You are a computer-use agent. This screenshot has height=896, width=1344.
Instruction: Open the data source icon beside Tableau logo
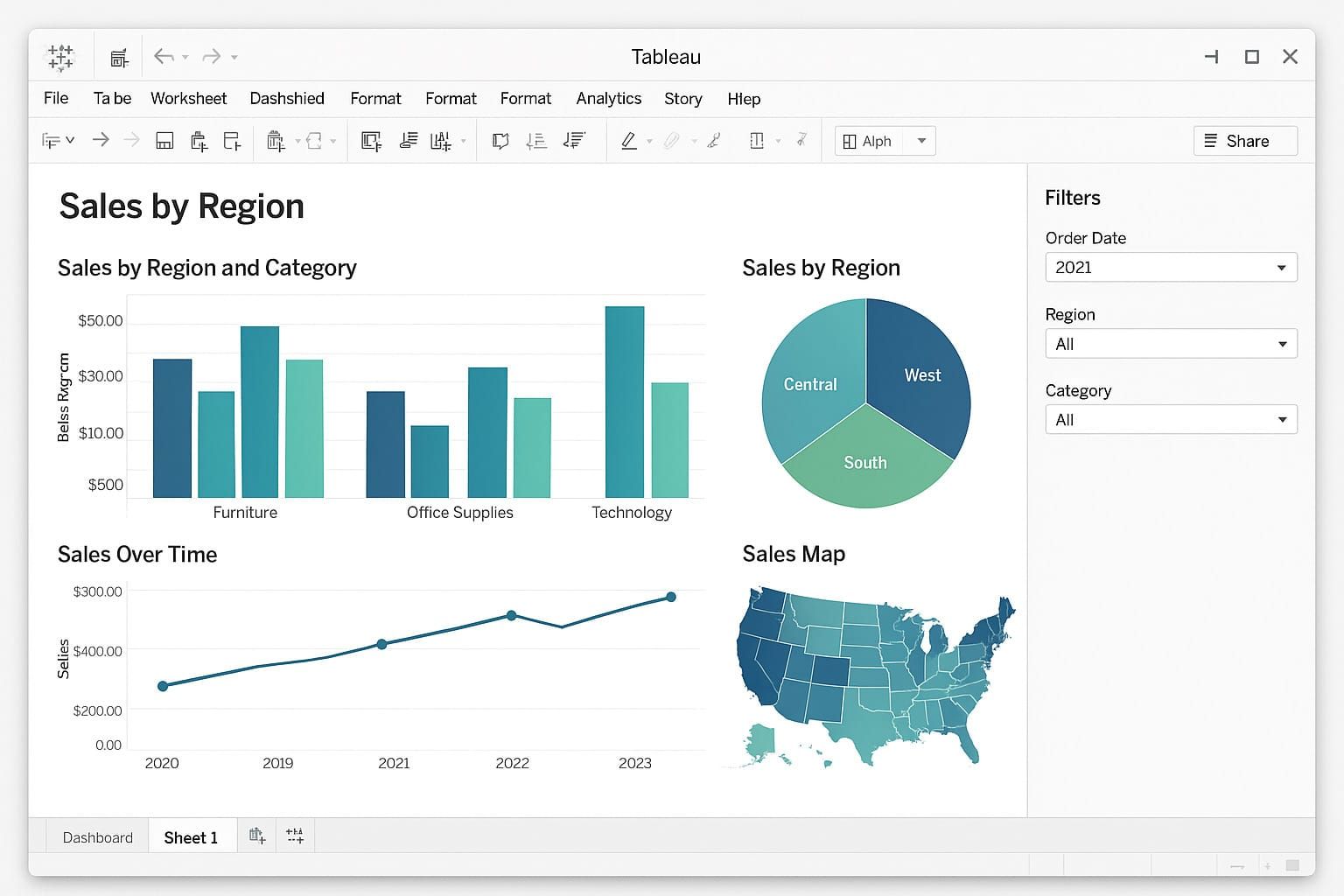pyautogui.click(x=120, y=58)
